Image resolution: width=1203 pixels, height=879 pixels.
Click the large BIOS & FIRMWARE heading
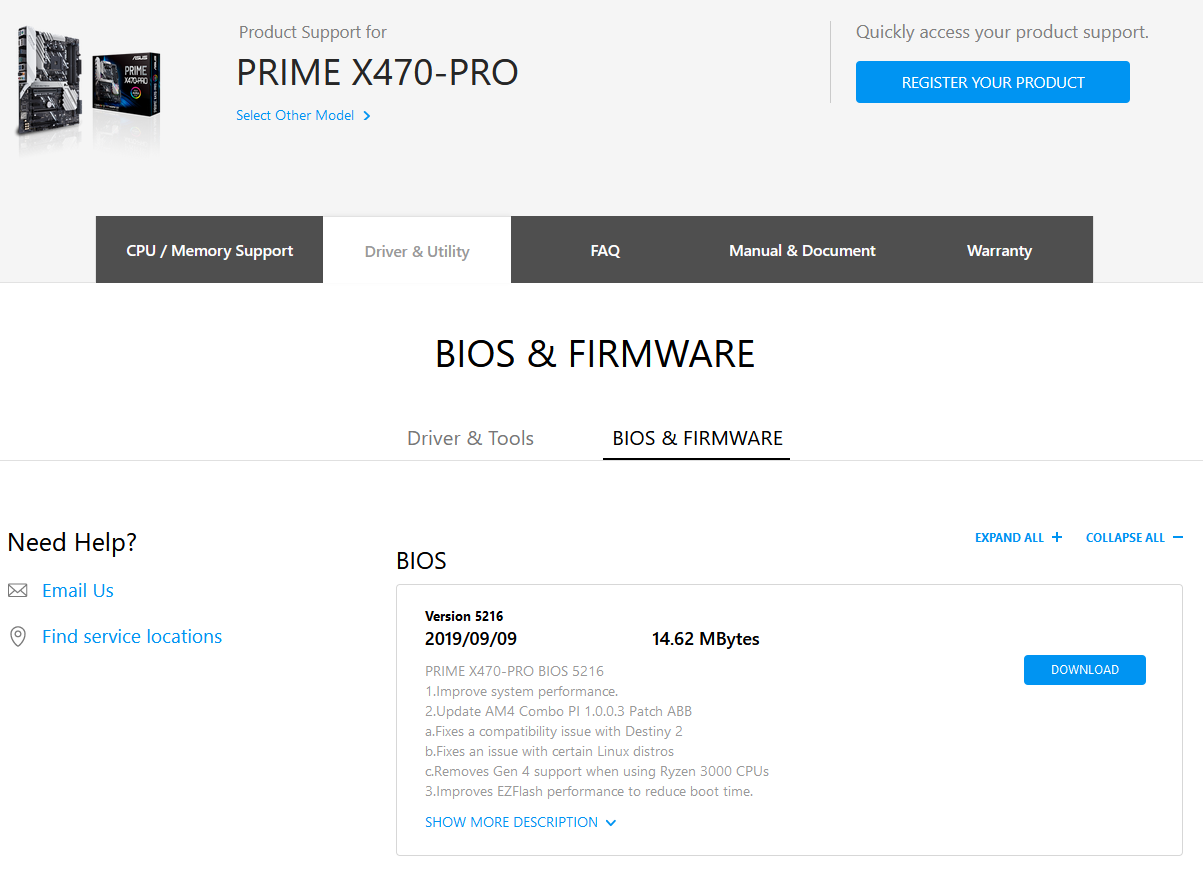[595, 354]
